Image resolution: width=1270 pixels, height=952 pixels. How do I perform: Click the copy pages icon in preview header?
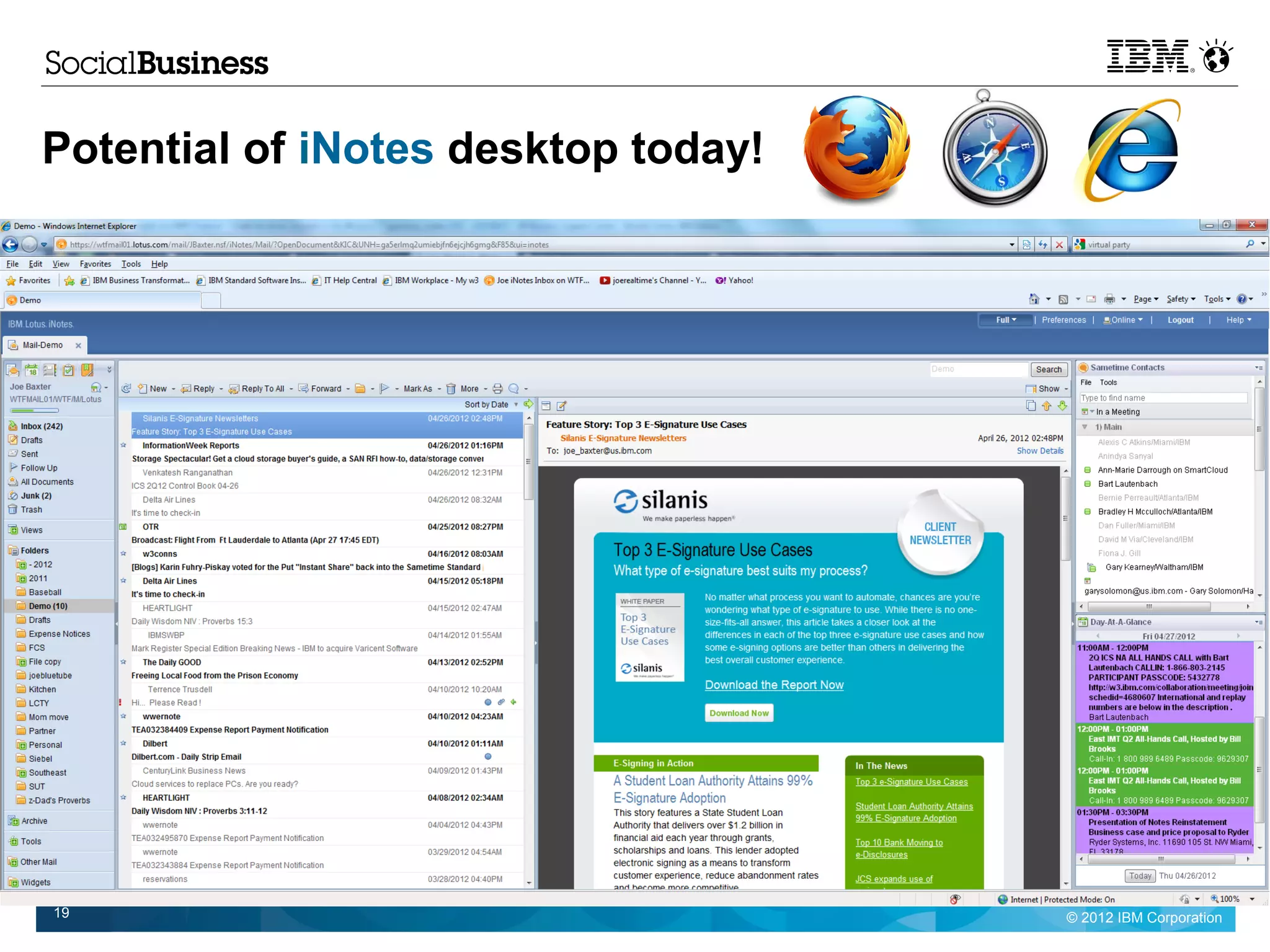coord(1031,406)
